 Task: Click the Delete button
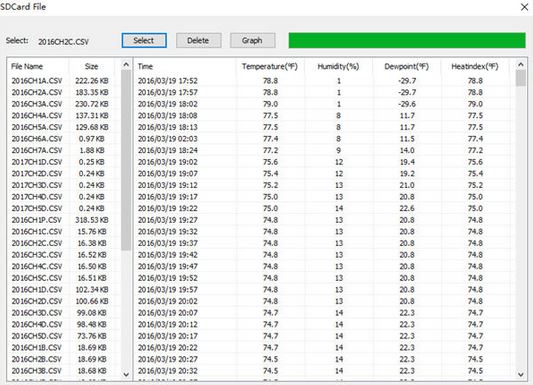199,40
